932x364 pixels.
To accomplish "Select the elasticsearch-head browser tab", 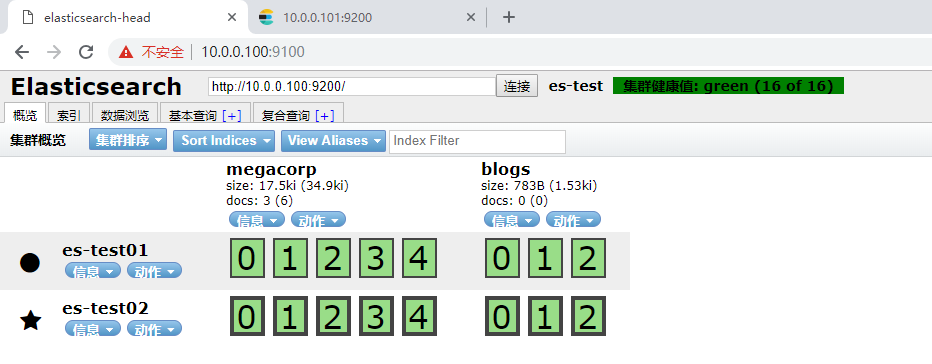I will click(x=128, y=17).
